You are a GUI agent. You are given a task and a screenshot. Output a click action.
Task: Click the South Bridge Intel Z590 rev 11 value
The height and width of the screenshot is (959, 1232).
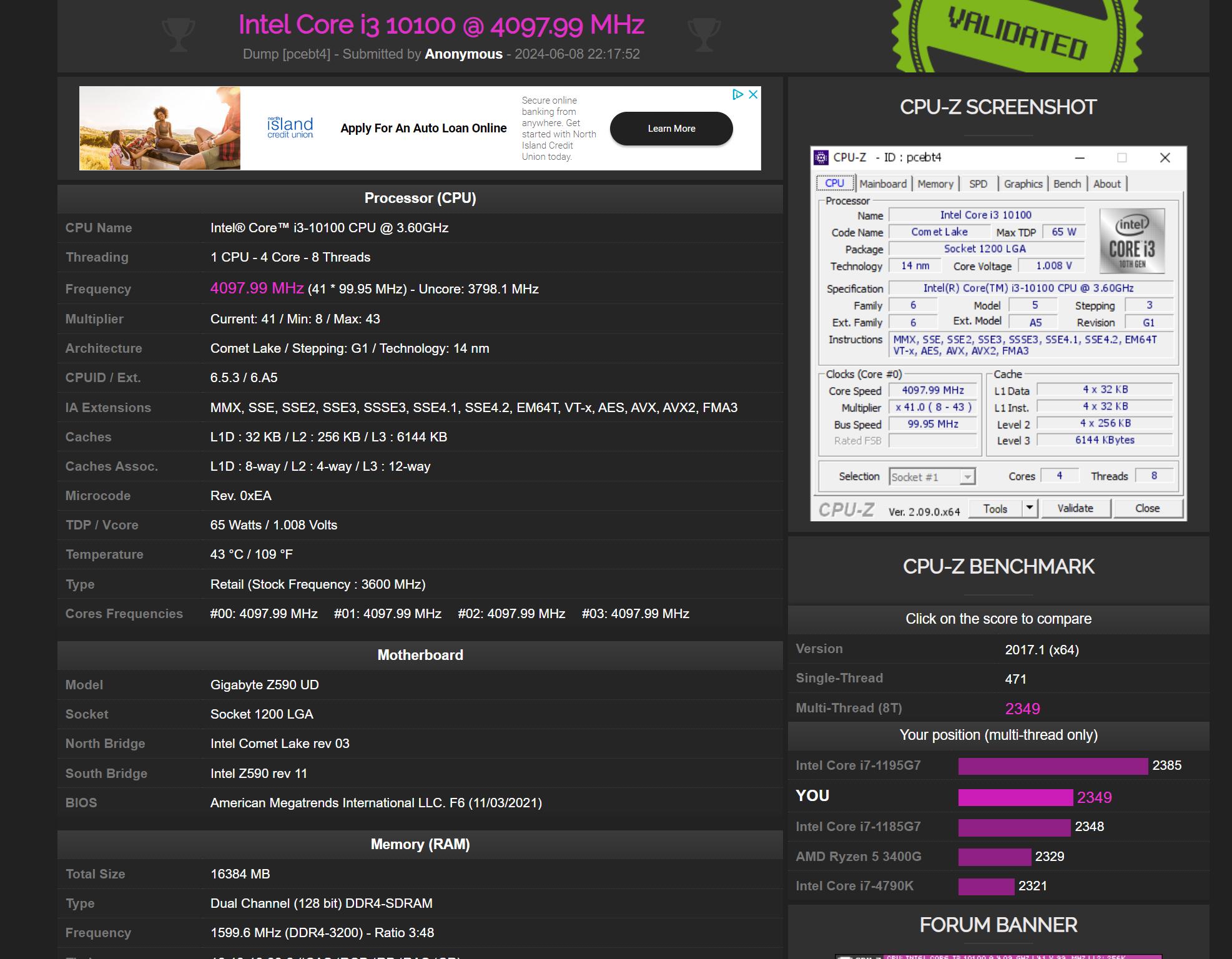coord(259,774)
